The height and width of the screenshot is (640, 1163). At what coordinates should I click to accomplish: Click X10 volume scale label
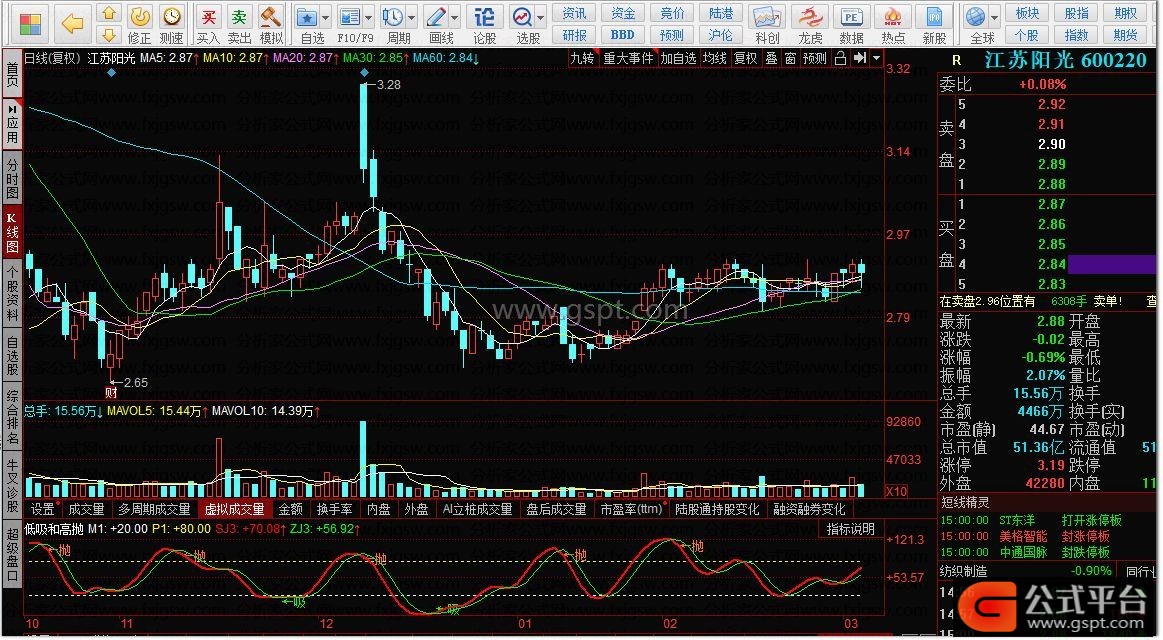pyautogui.click(x=896, y=491)
